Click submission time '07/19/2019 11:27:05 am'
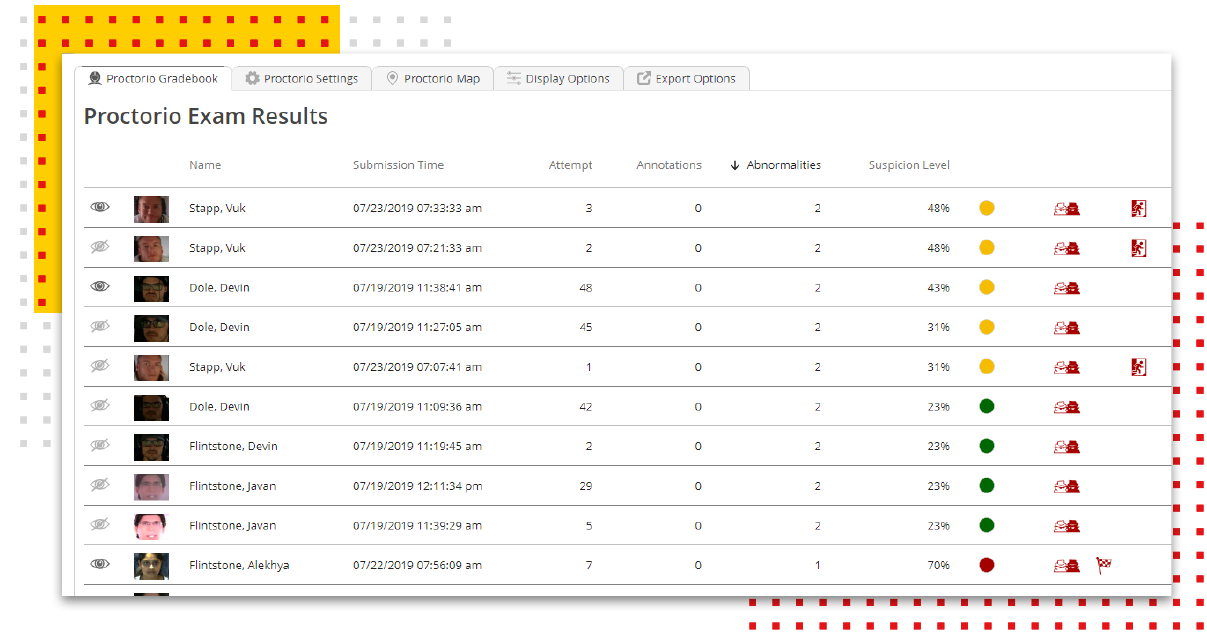Screen dimensions: 1207x635 tap(417, 327)
